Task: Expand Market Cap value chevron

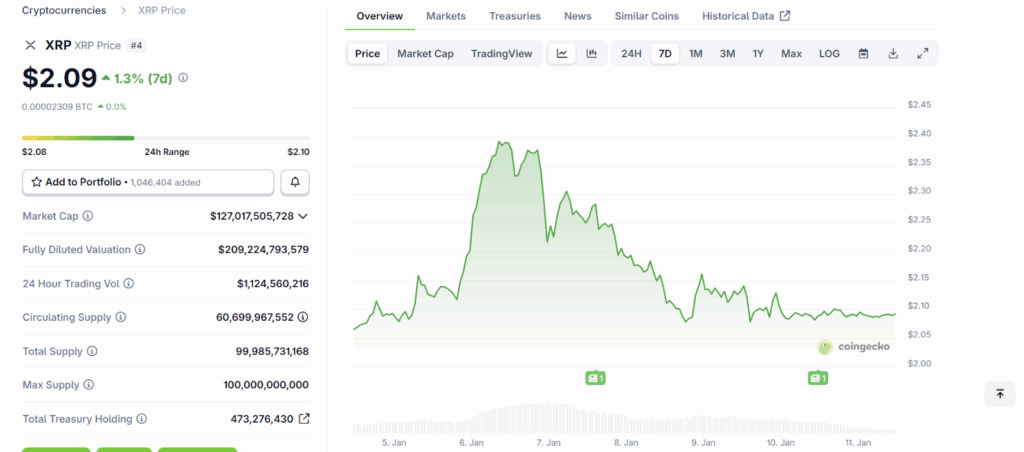Action: (x=303, y=216)
